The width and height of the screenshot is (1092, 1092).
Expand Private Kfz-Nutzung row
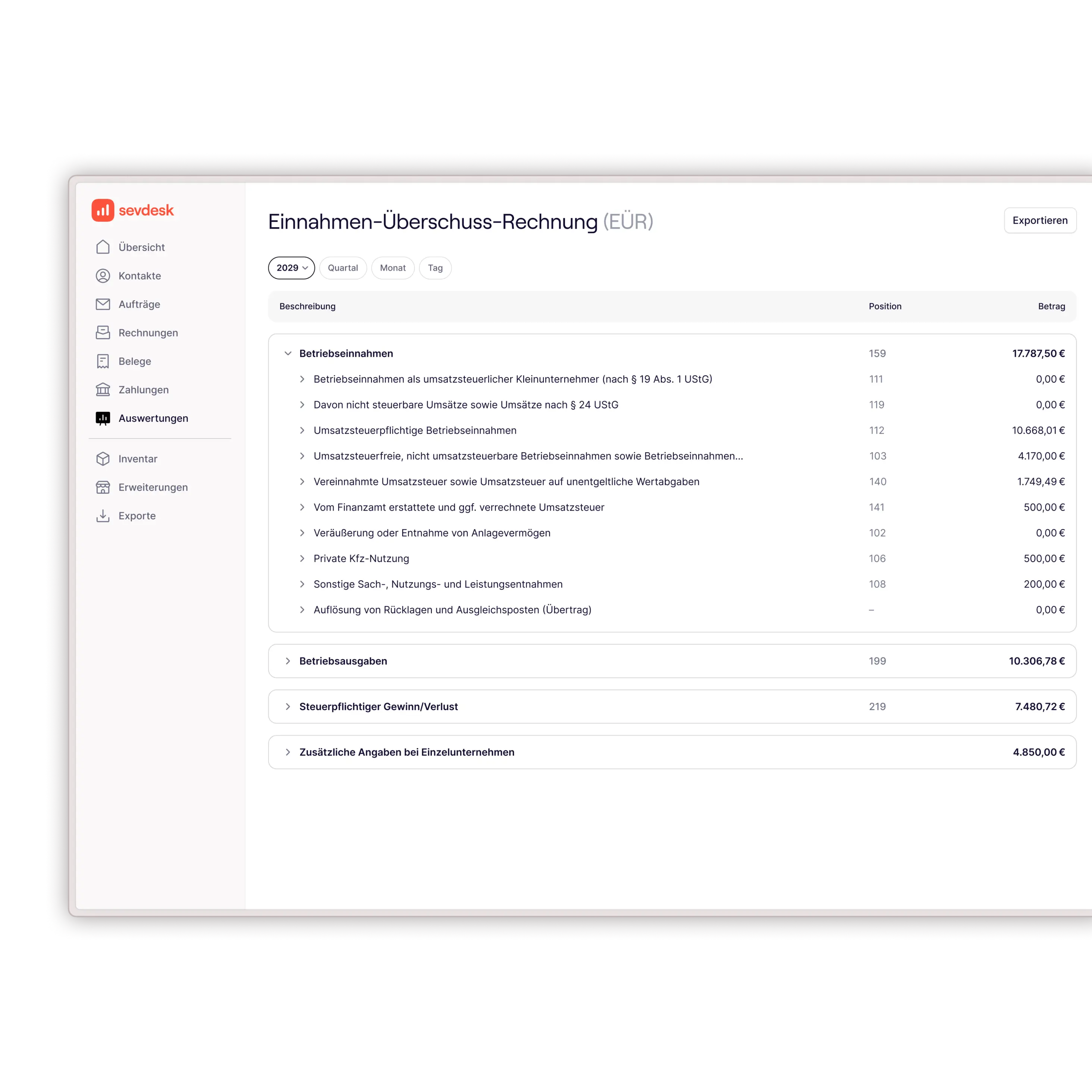tap(302, 558)
